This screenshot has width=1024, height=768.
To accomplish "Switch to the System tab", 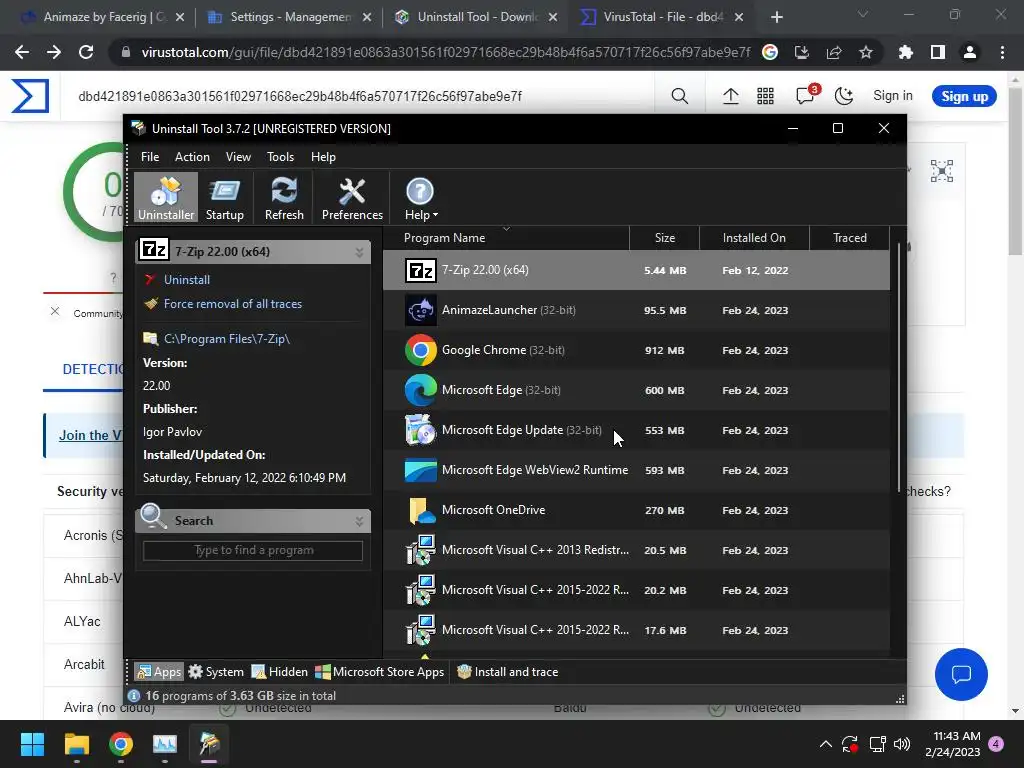I will click(216, 671).
